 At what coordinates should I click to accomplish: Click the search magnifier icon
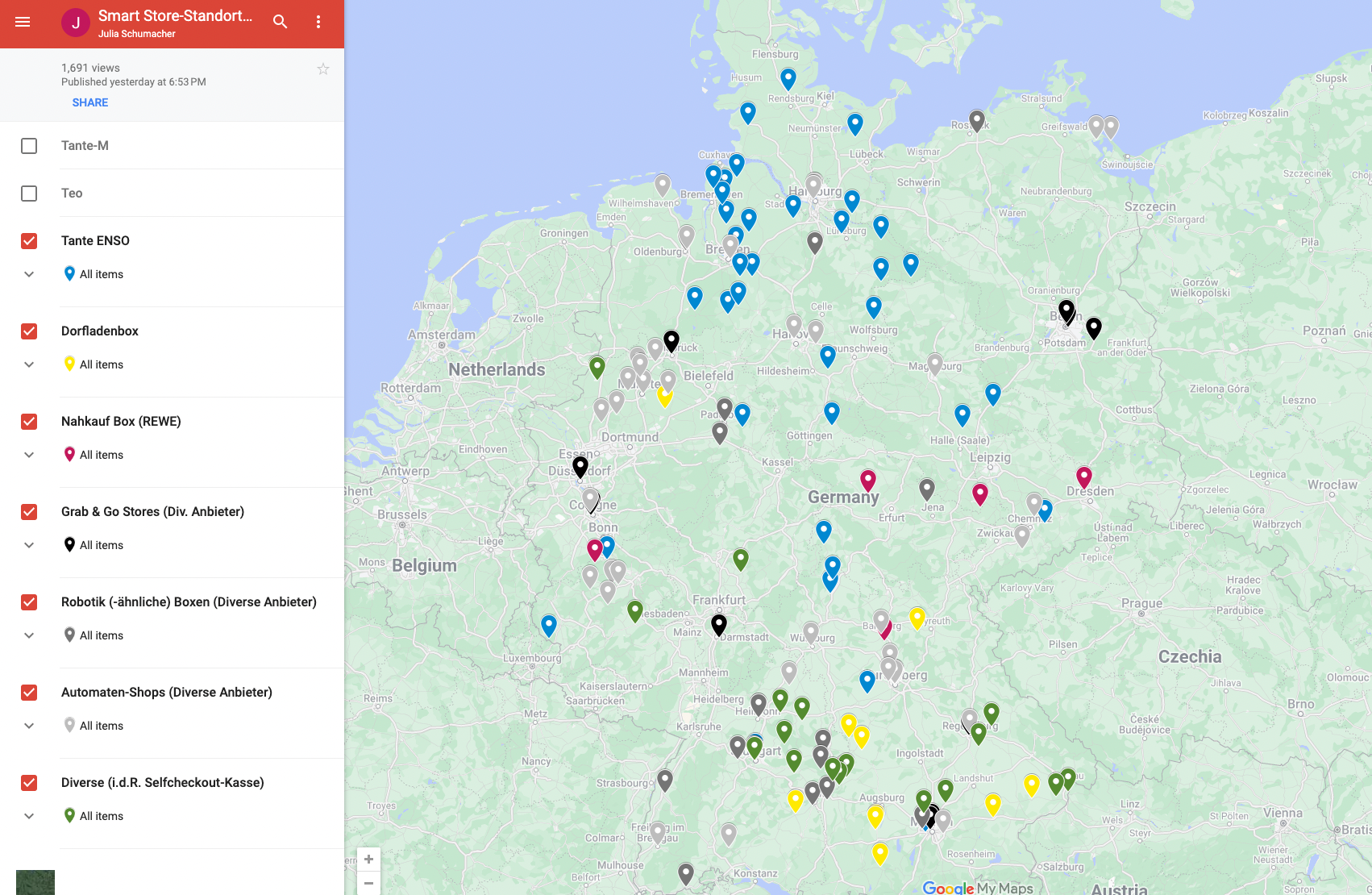[x=281, y=23]
